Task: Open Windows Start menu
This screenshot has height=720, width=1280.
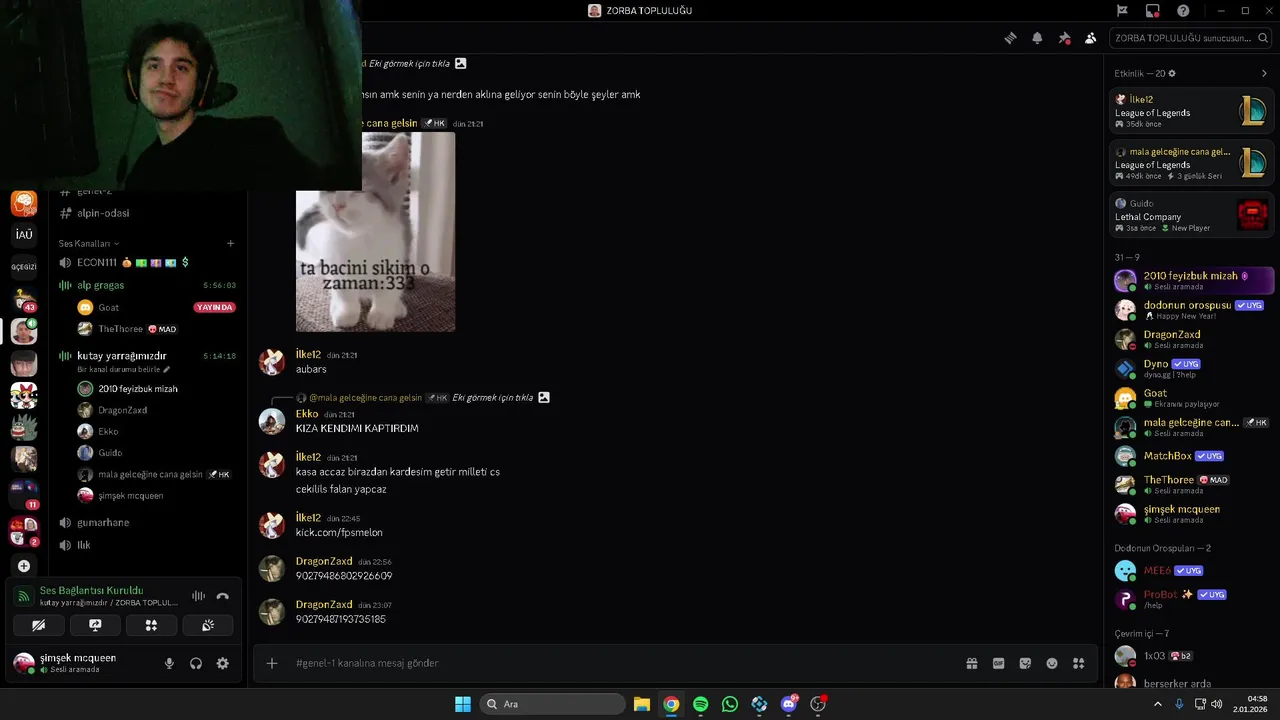Action: (463, 704)
